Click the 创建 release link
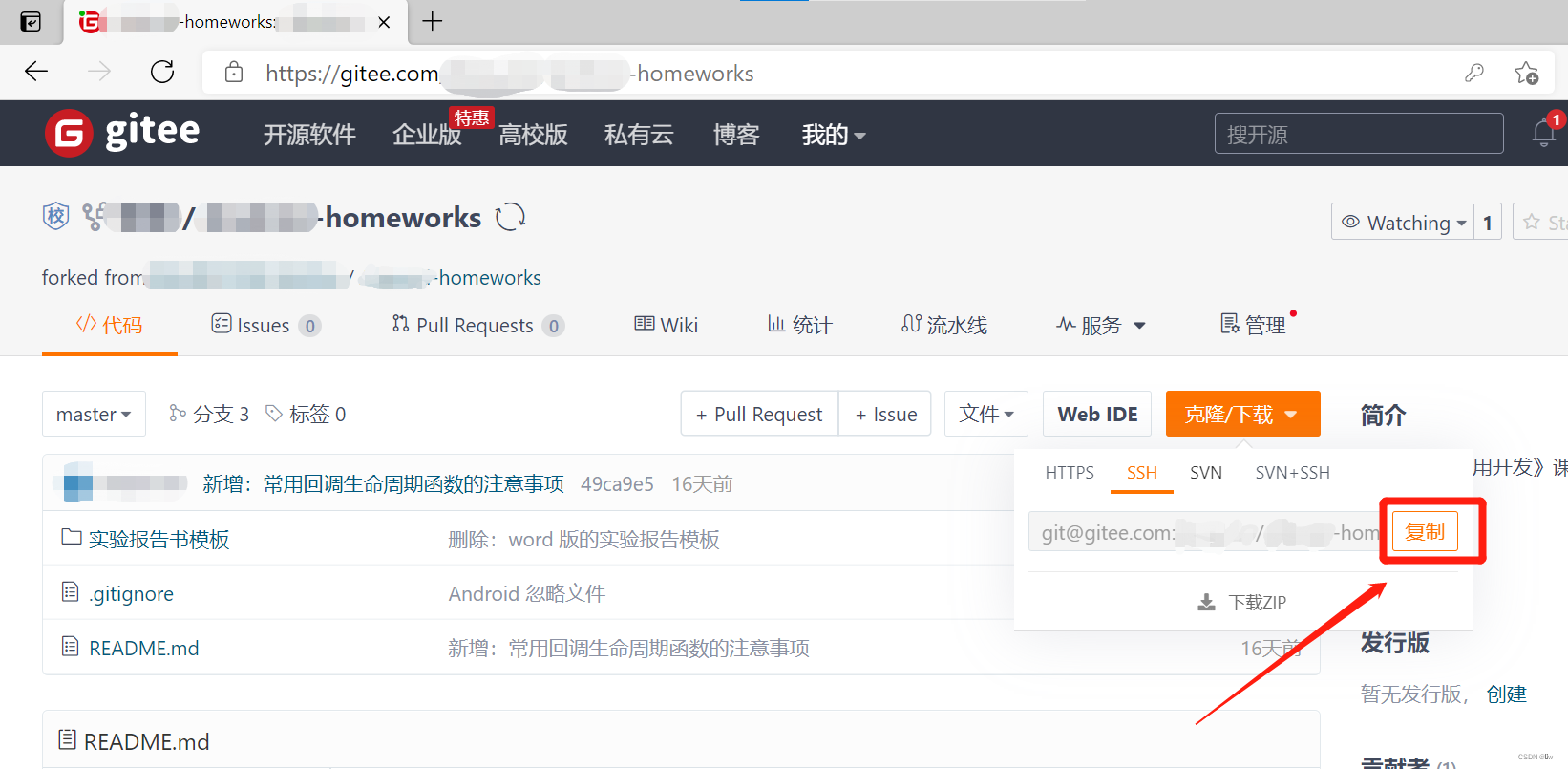The image size is (1568, 769). coord(1507,694)
